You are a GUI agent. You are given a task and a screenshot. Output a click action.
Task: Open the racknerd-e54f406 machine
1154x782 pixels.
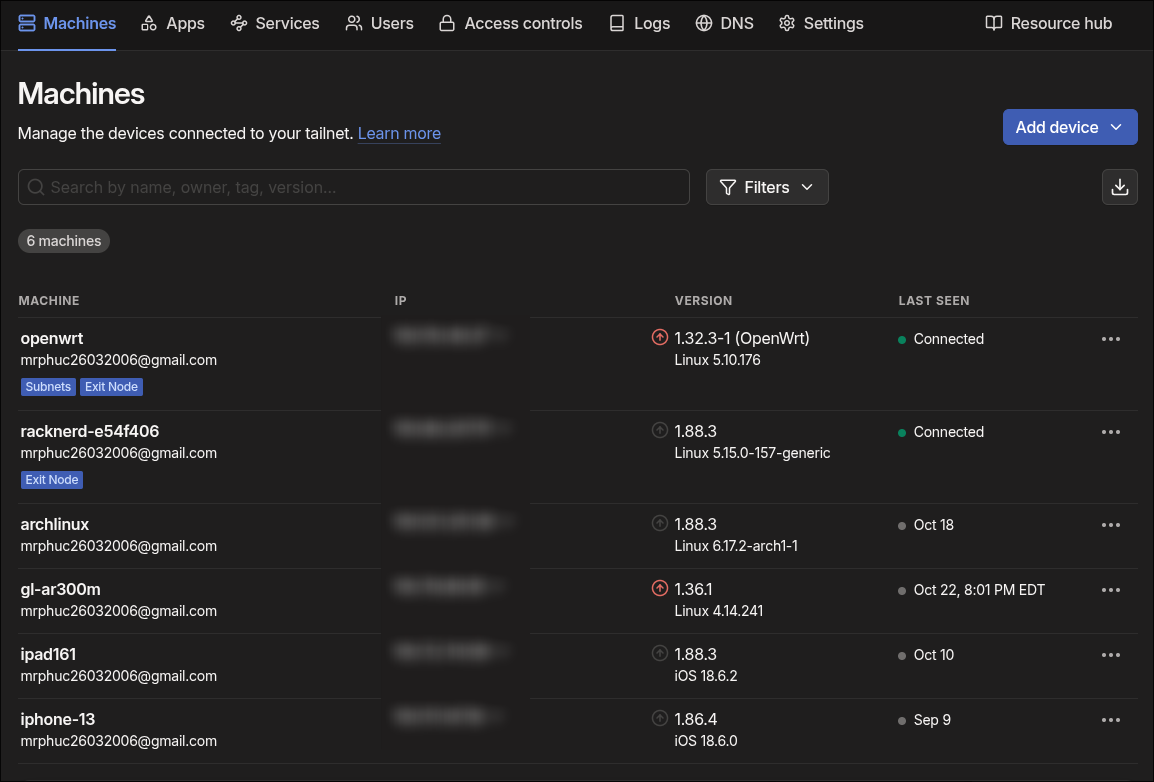[90, 431]
